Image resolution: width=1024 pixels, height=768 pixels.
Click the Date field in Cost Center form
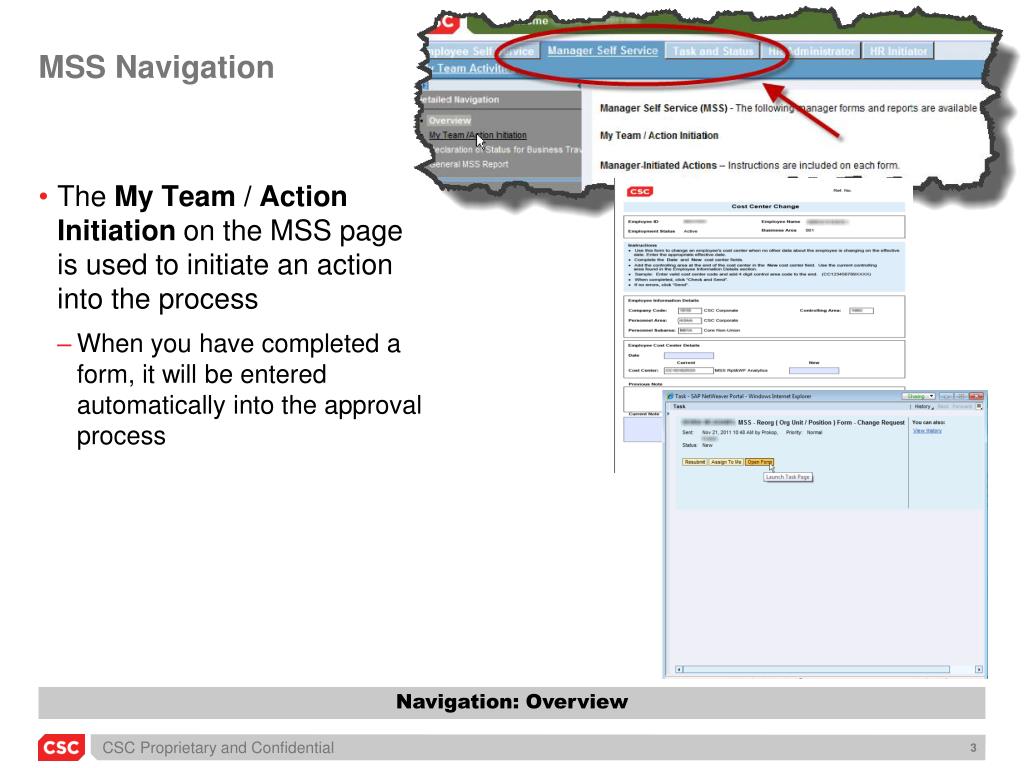click(x=688, y=356)
